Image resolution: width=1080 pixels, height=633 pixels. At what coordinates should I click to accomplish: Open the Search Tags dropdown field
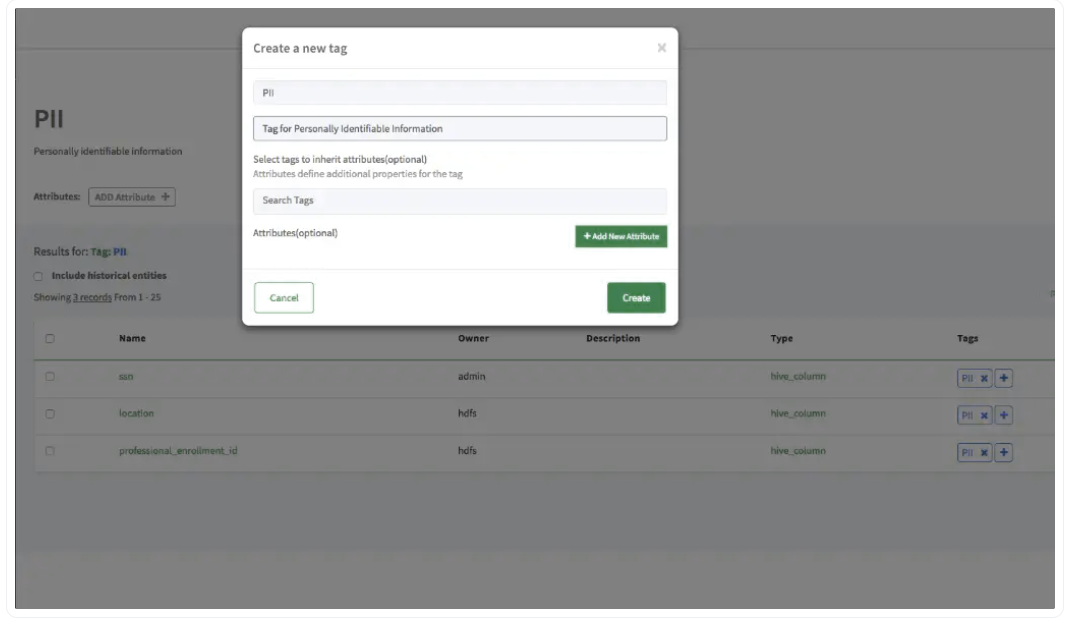tap(459, 201)
